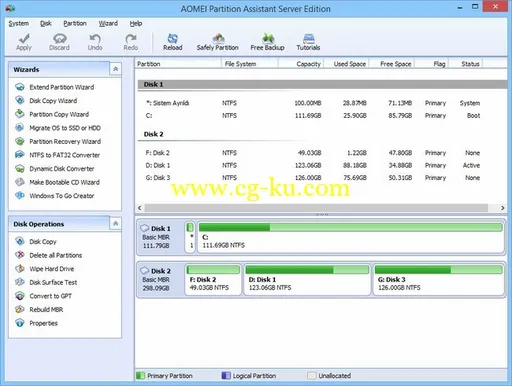The height and width of the screenshot is (386, 512).
Task: Click the Dynamic Disk Converter icon
Action: (20, 169)
